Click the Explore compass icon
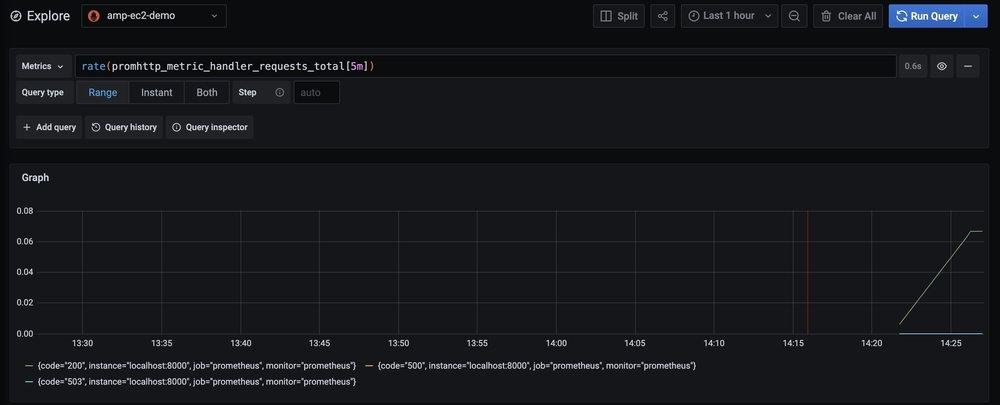Screen dimensions: 1000x405 (x=16, y=16)
